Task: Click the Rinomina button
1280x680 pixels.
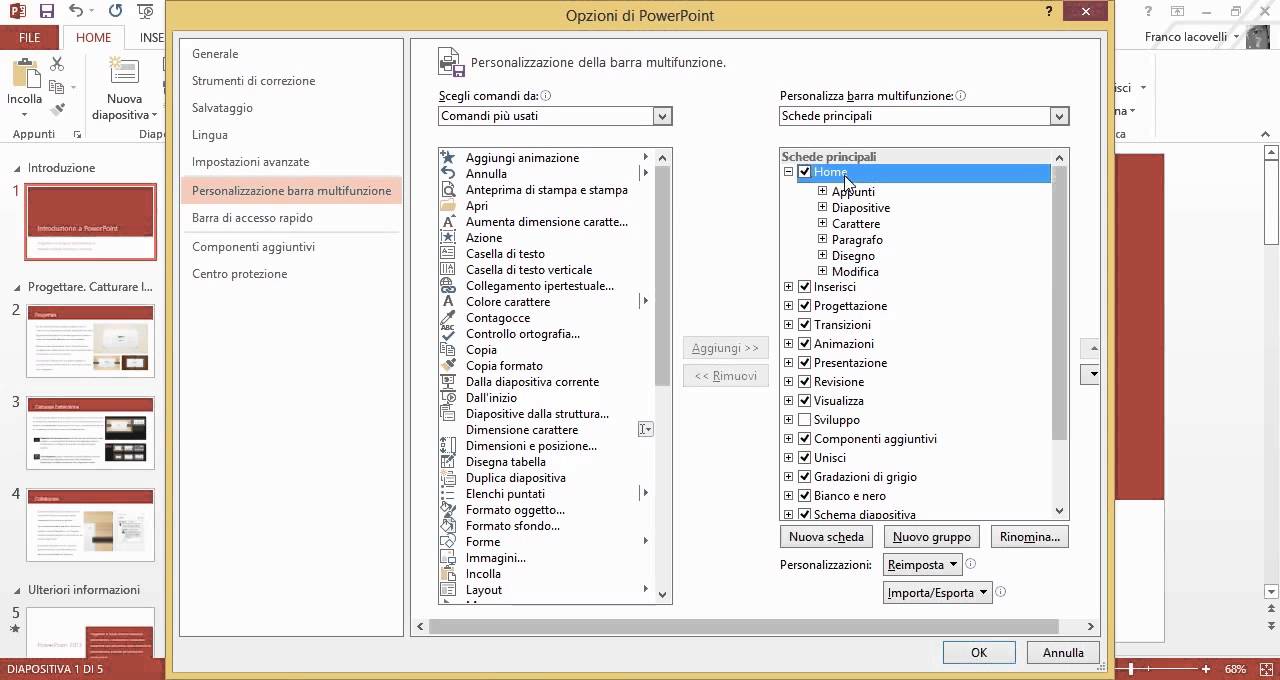Action: [x=1030, y=537]
